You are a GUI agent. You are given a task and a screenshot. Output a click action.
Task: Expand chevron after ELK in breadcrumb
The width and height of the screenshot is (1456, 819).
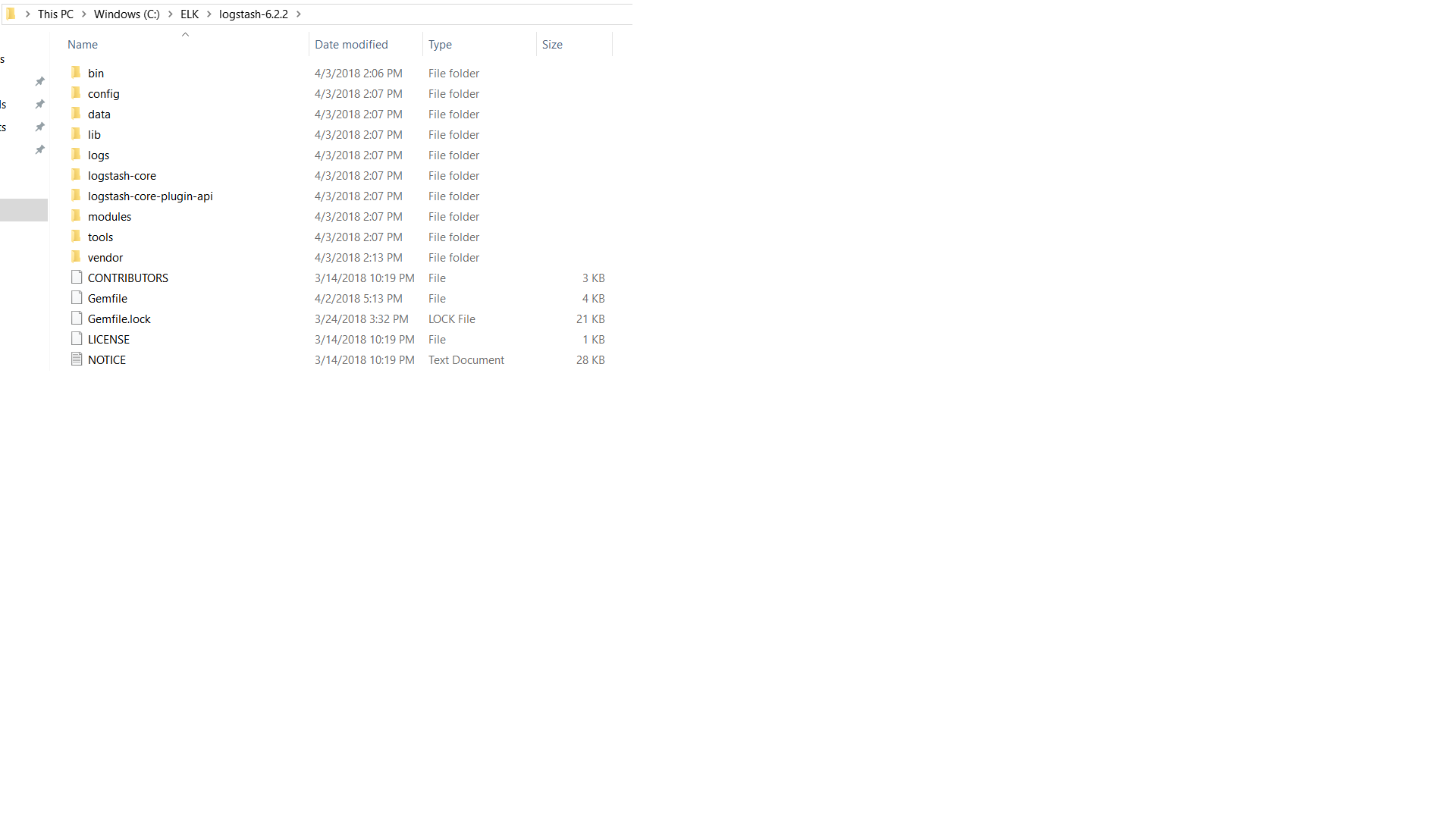pos(209,14)
